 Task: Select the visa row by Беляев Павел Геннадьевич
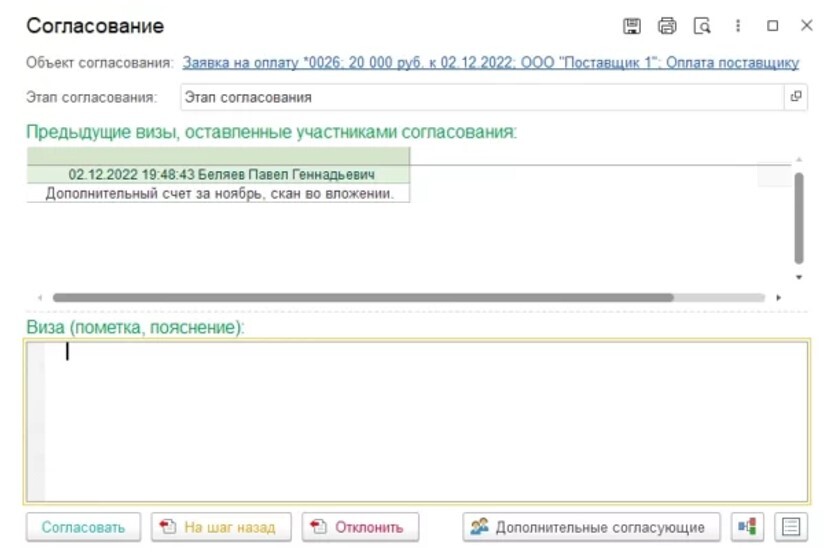(x=218, y=174)
